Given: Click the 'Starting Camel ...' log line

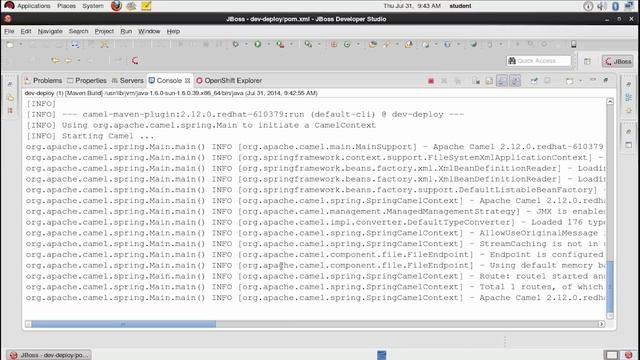Looking at the screenshot, I should point(90,136).
